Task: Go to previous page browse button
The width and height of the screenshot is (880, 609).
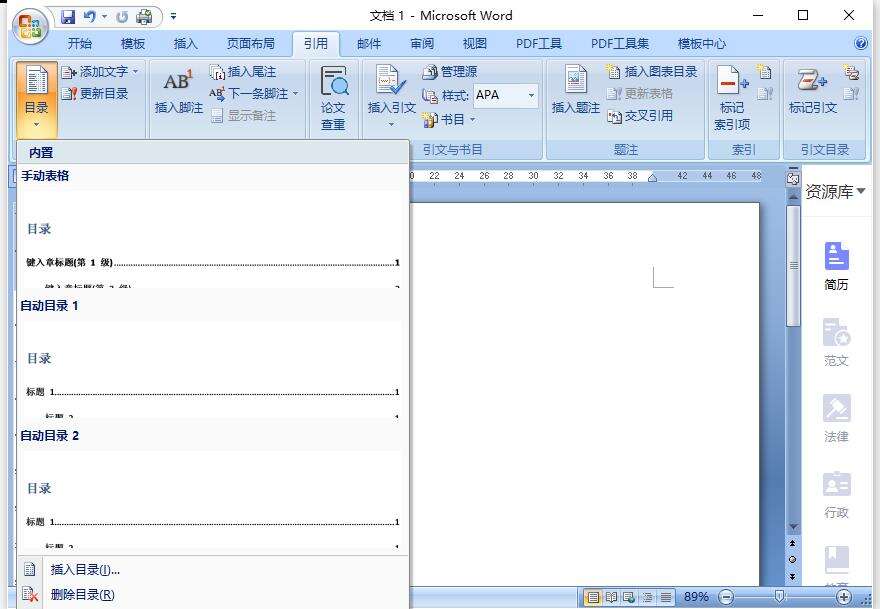Action: (792, 543)
